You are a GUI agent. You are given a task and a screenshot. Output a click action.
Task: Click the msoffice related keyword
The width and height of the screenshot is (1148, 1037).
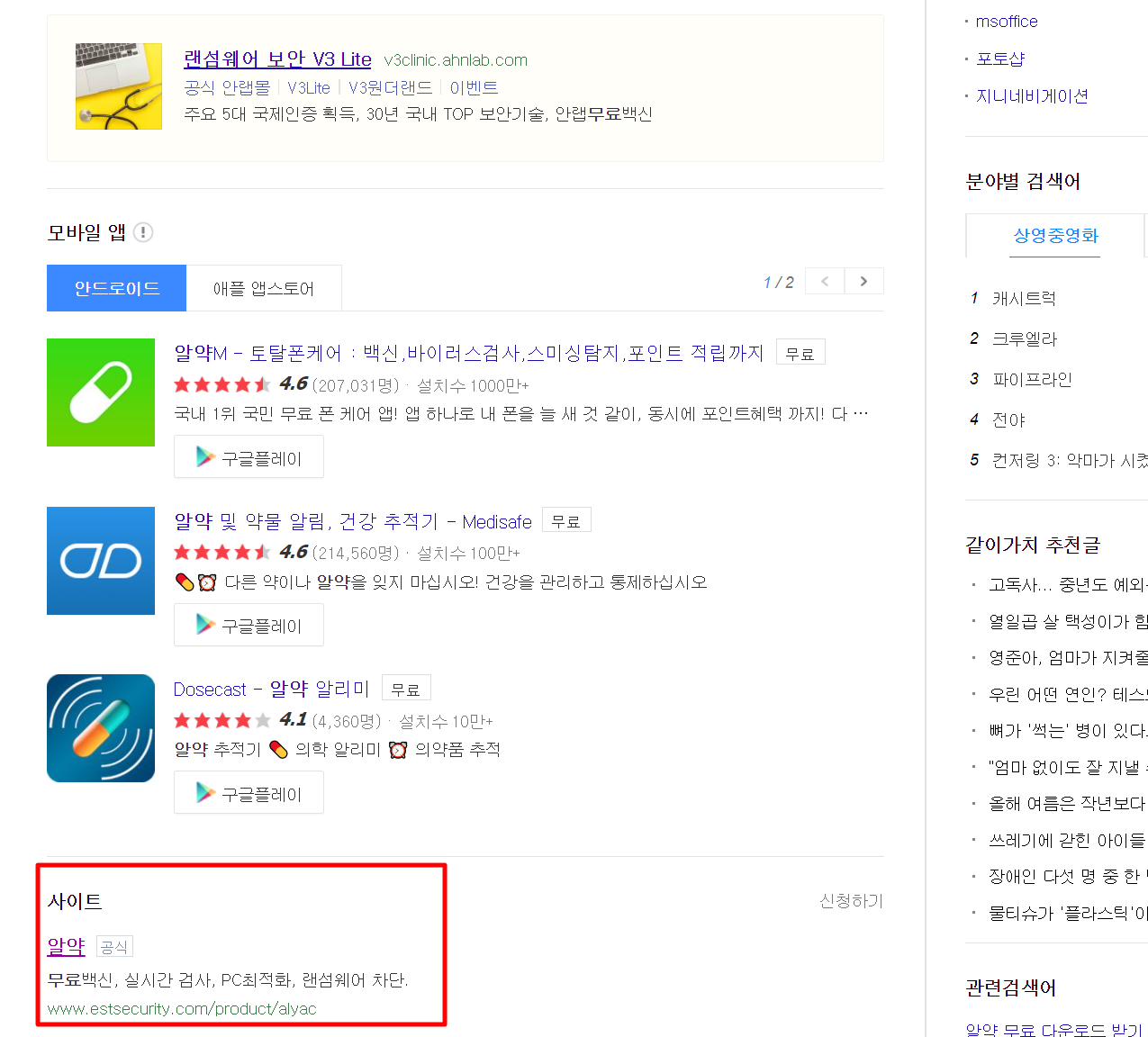tap(1007, 22)
